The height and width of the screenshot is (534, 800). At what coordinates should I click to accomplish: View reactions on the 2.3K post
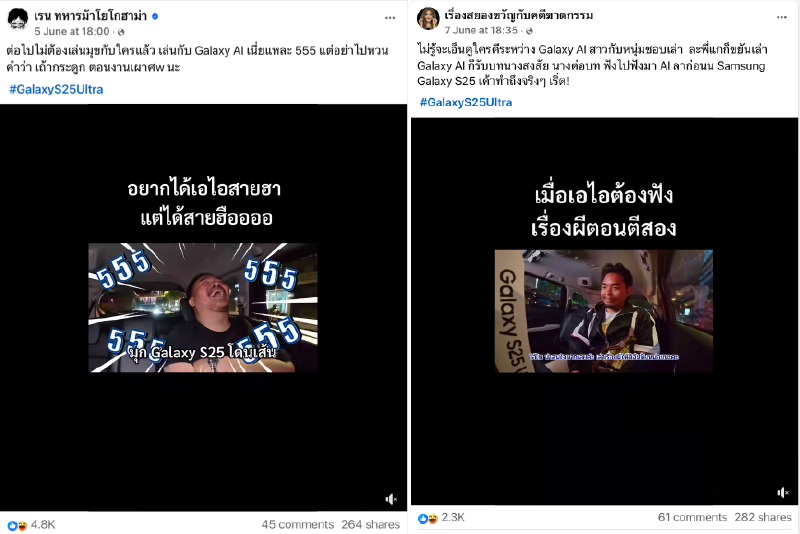pyautogui.click(x=441, y=518)
